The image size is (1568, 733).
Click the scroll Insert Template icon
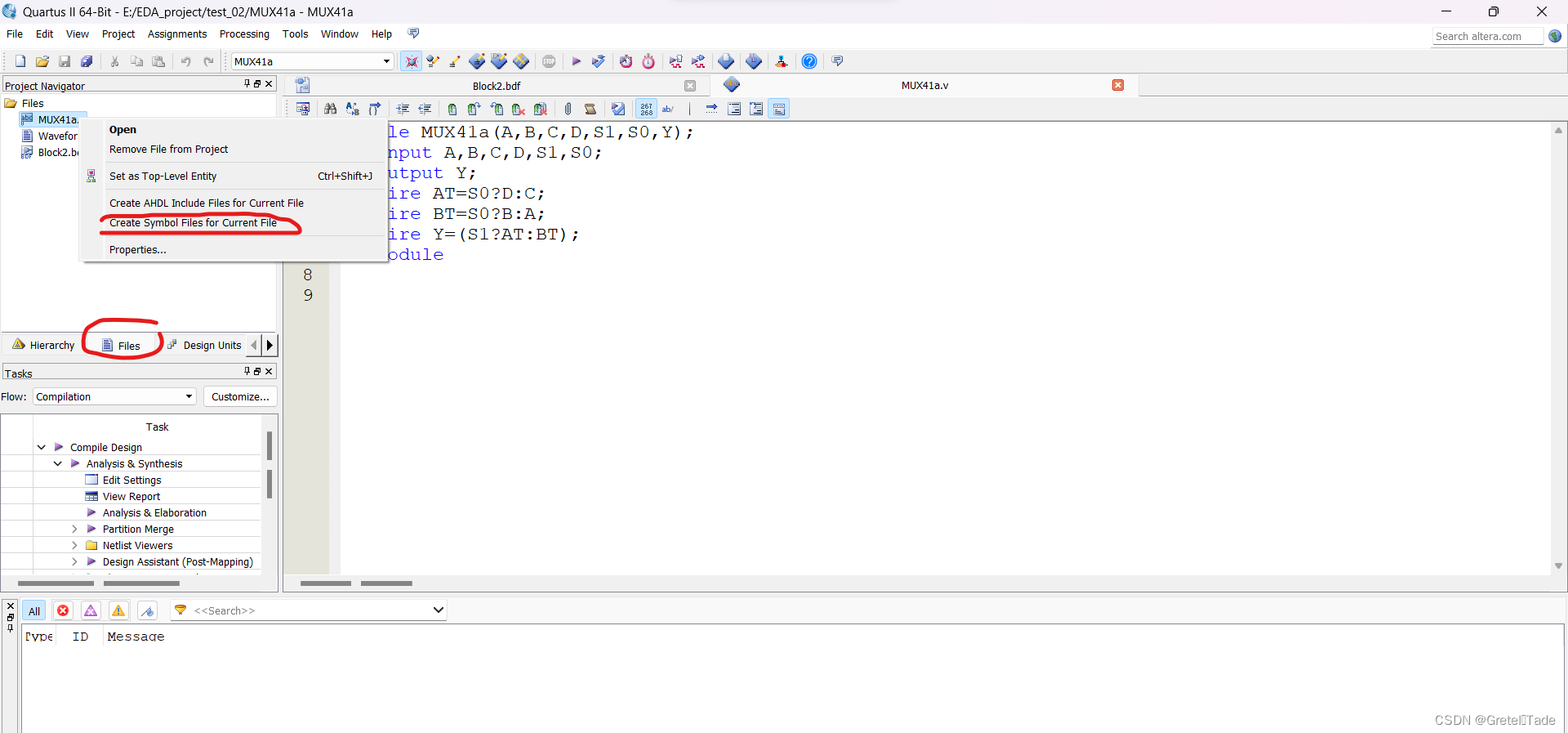pyautogui.click(x=590, y=109)
